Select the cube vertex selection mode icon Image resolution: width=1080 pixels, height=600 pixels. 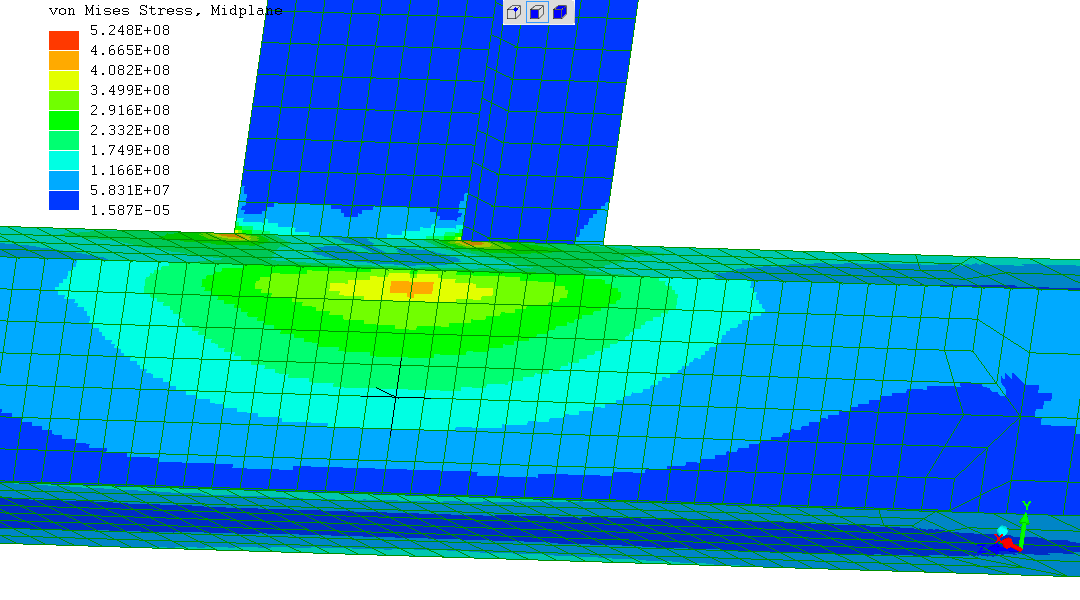514,13
